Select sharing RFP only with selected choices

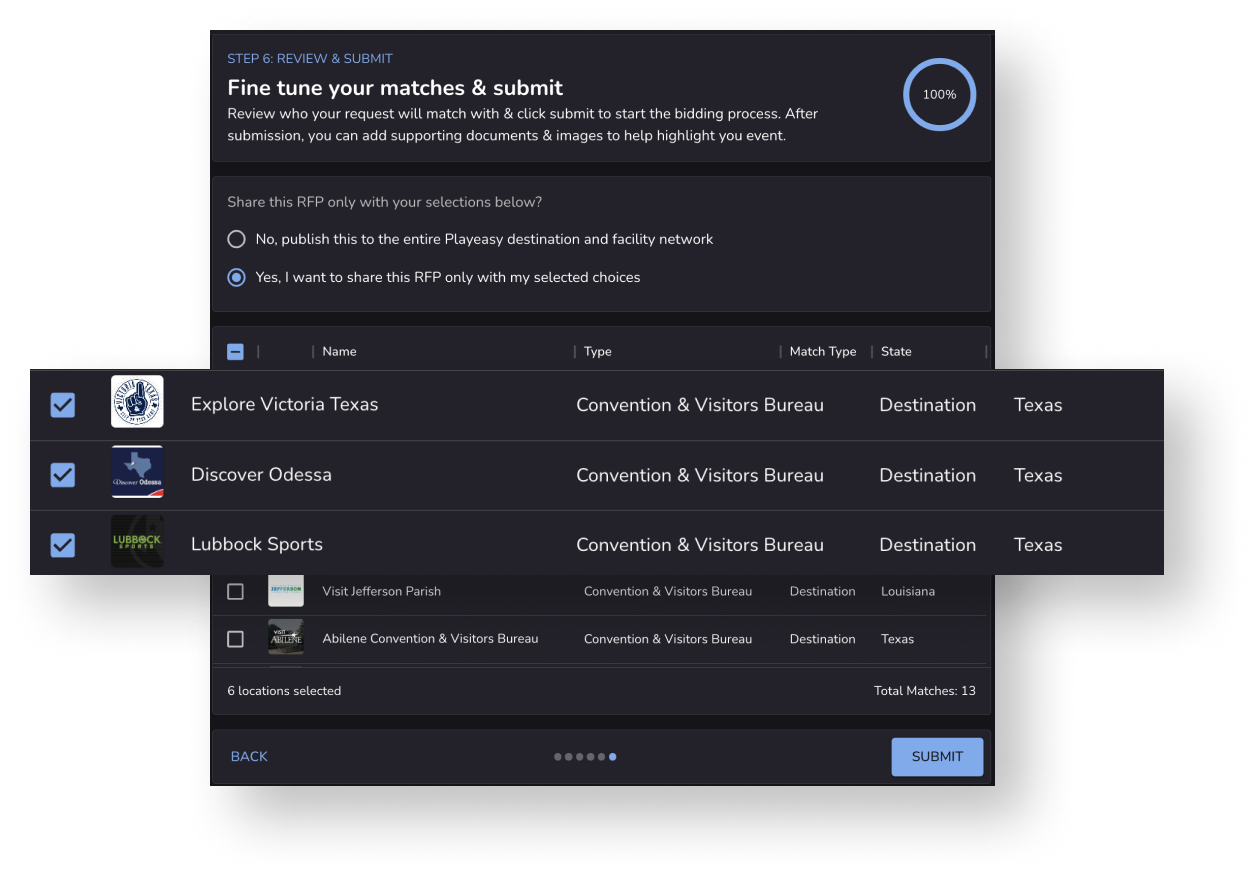coord(236,277)
